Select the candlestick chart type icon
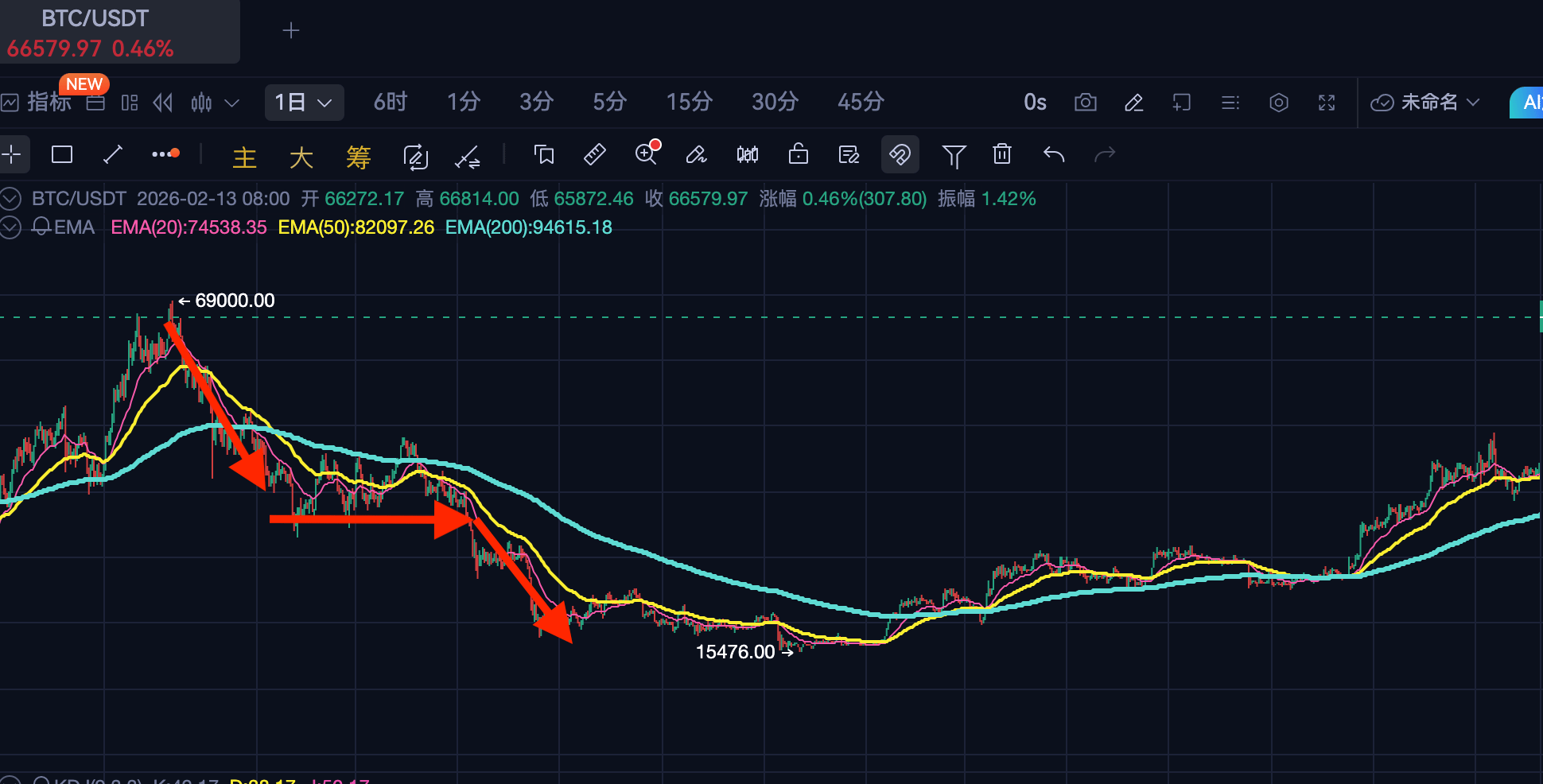 (201, 103)
